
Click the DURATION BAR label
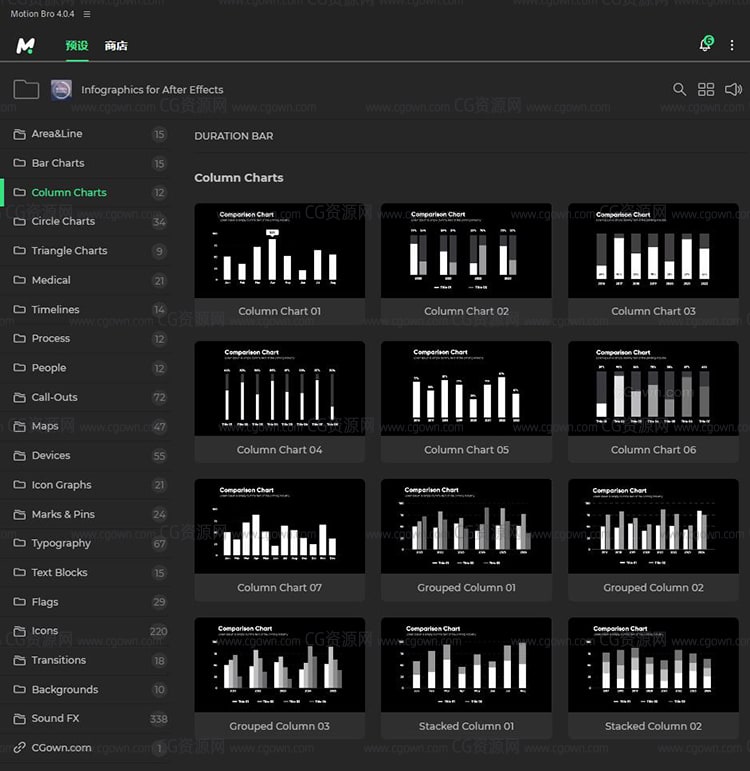234,136
